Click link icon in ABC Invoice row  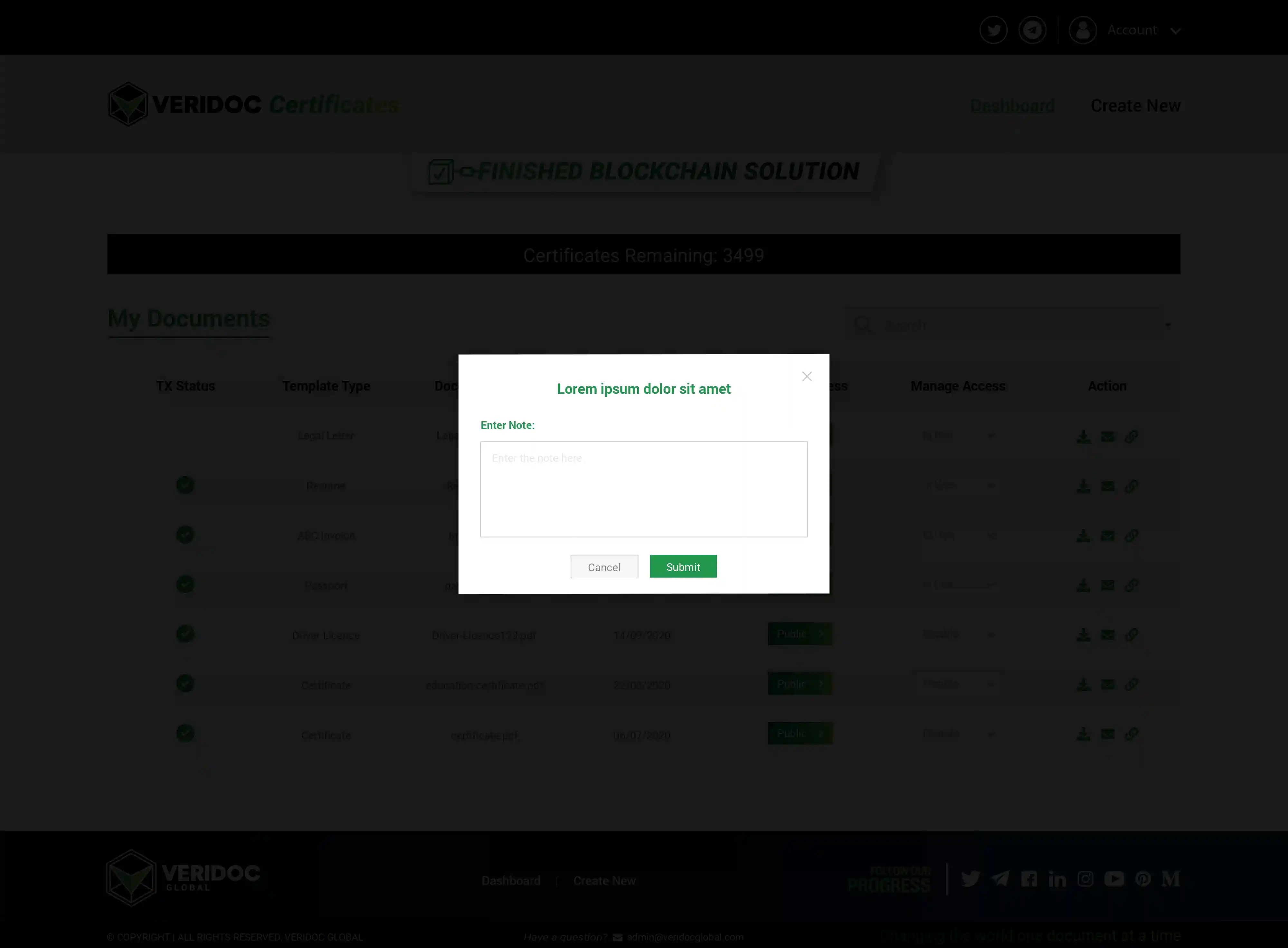tap(1131, 536)
